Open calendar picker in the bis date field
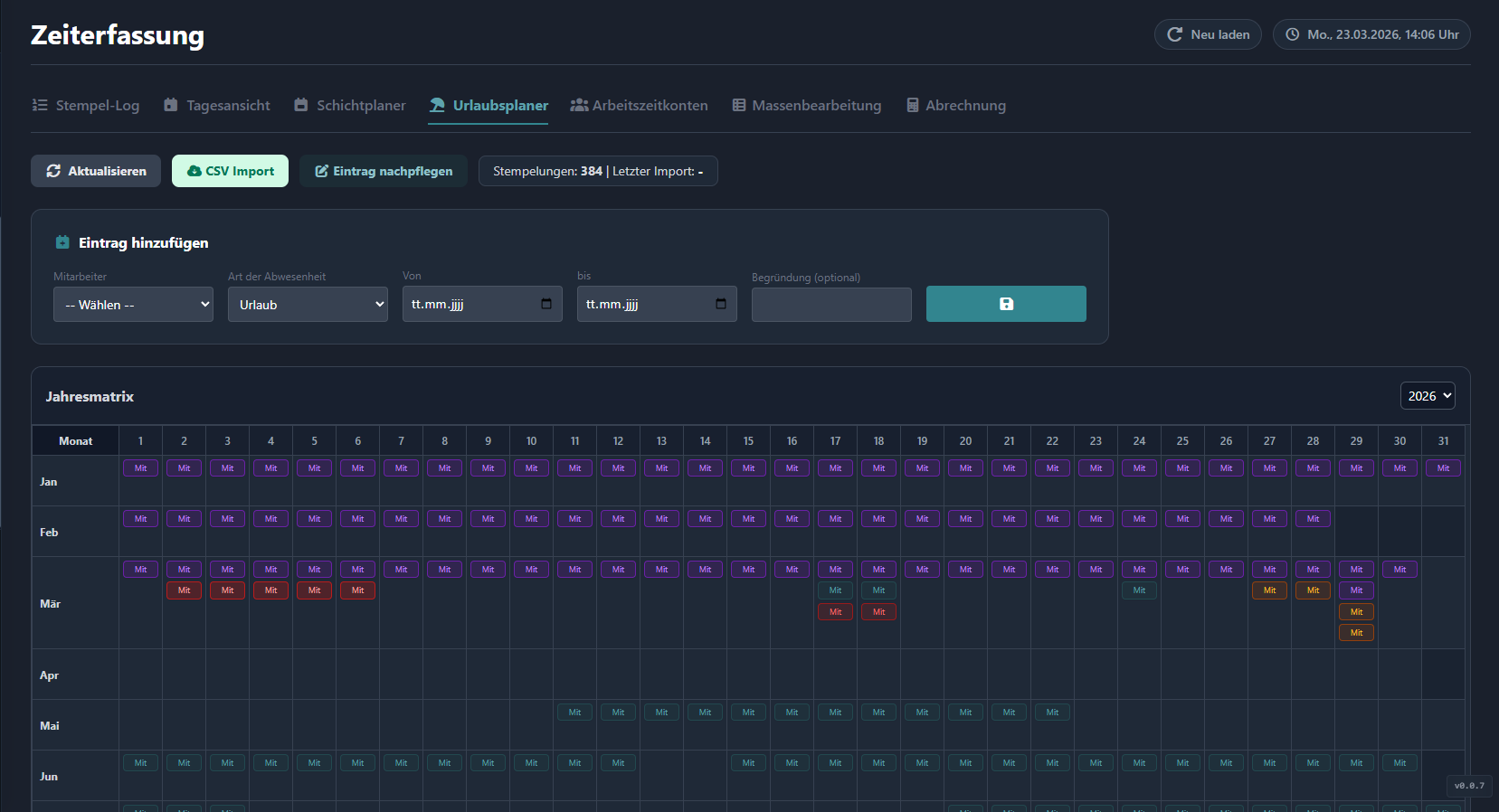Screen dimensions: 1499x812 (x=721, y=304)
